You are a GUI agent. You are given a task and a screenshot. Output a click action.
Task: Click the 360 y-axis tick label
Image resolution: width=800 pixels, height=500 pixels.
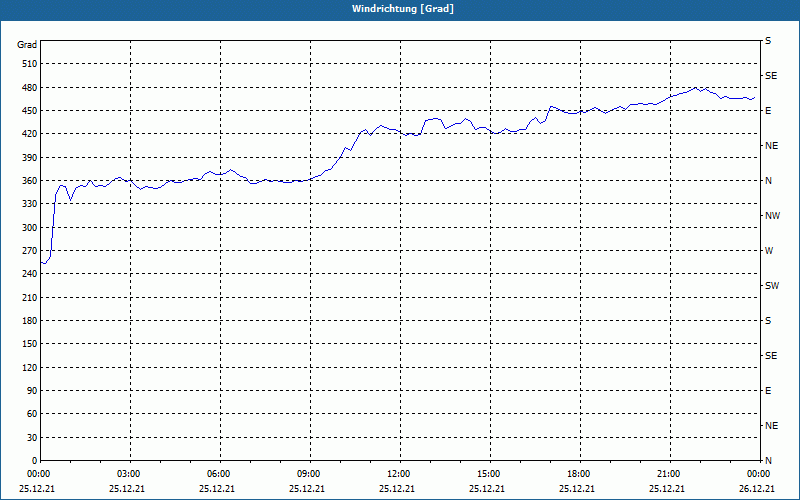coord(31,181)
